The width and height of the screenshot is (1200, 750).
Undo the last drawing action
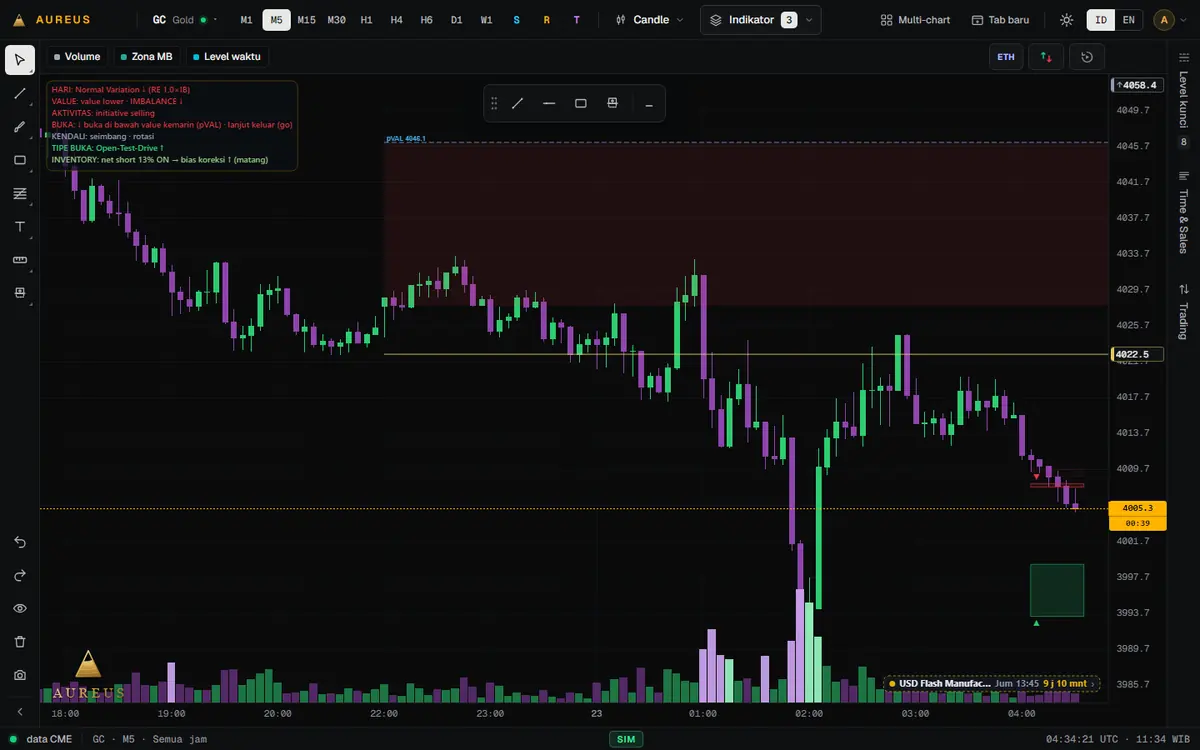tap(20, 542)
